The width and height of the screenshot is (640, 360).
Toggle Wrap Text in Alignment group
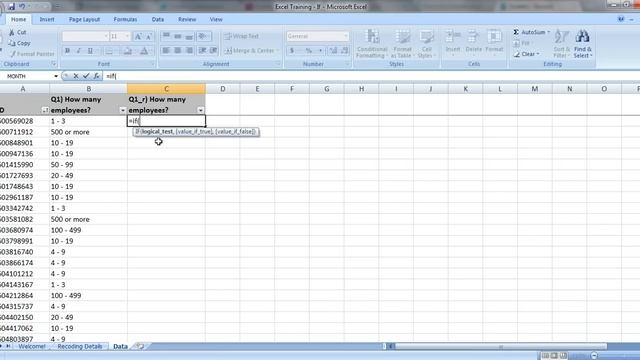point(241,36)
